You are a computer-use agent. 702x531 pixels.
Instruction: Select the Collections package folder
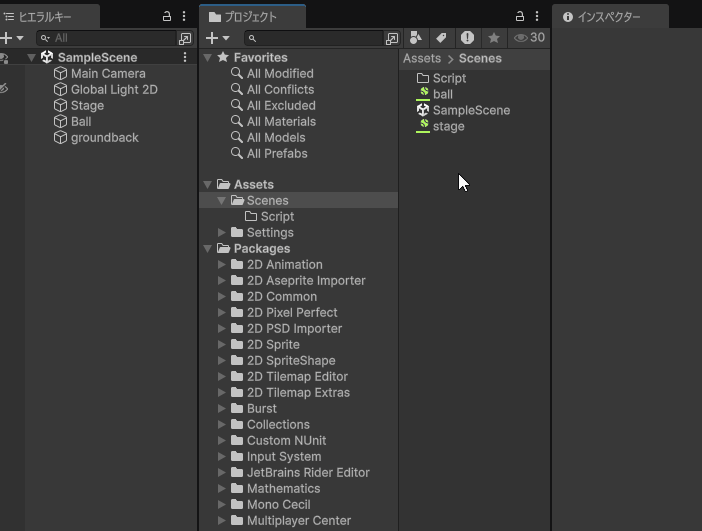278,424
